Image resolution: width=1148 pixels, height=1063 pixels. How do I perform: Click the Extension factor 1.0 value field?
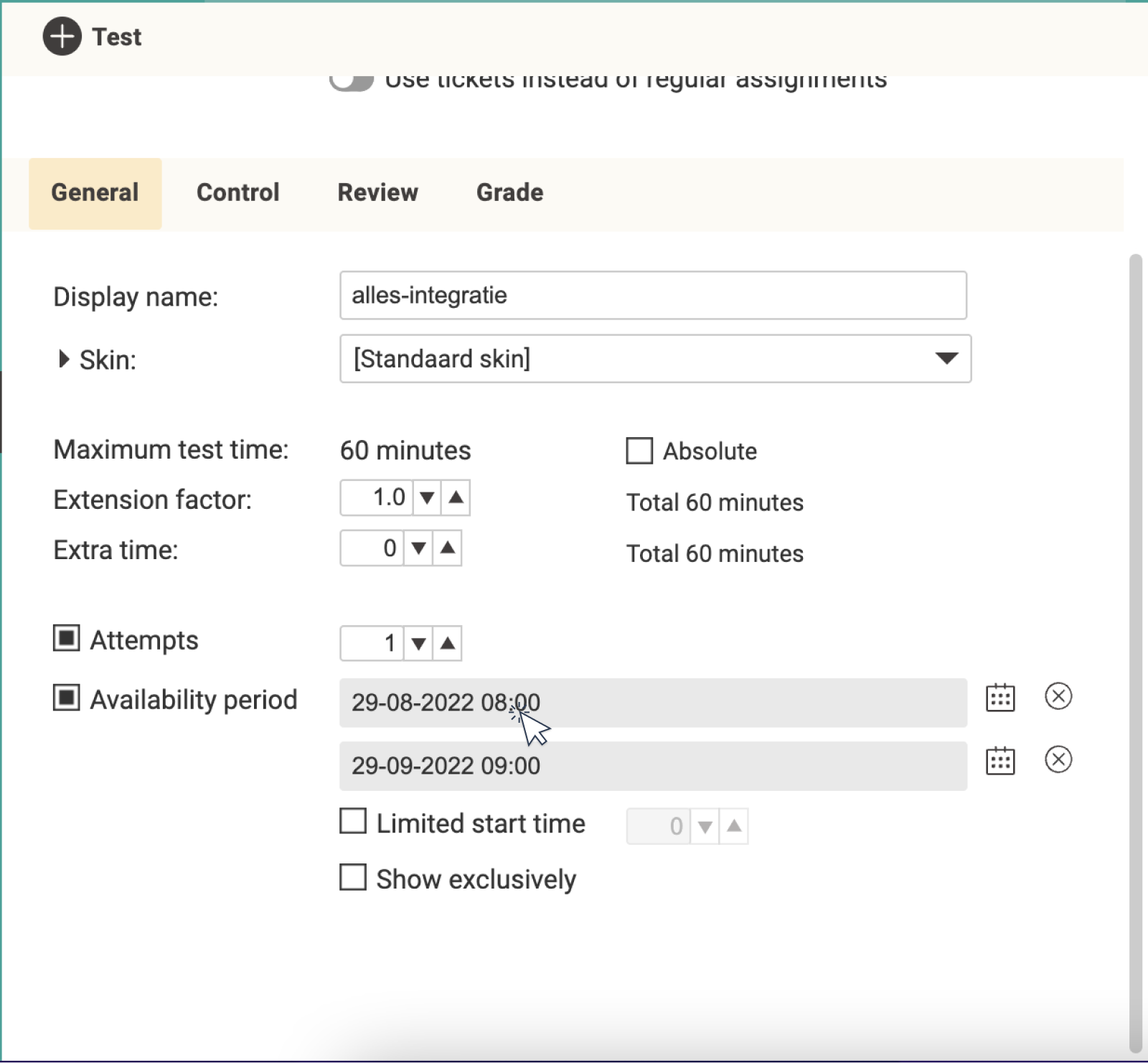pos(376,497)
